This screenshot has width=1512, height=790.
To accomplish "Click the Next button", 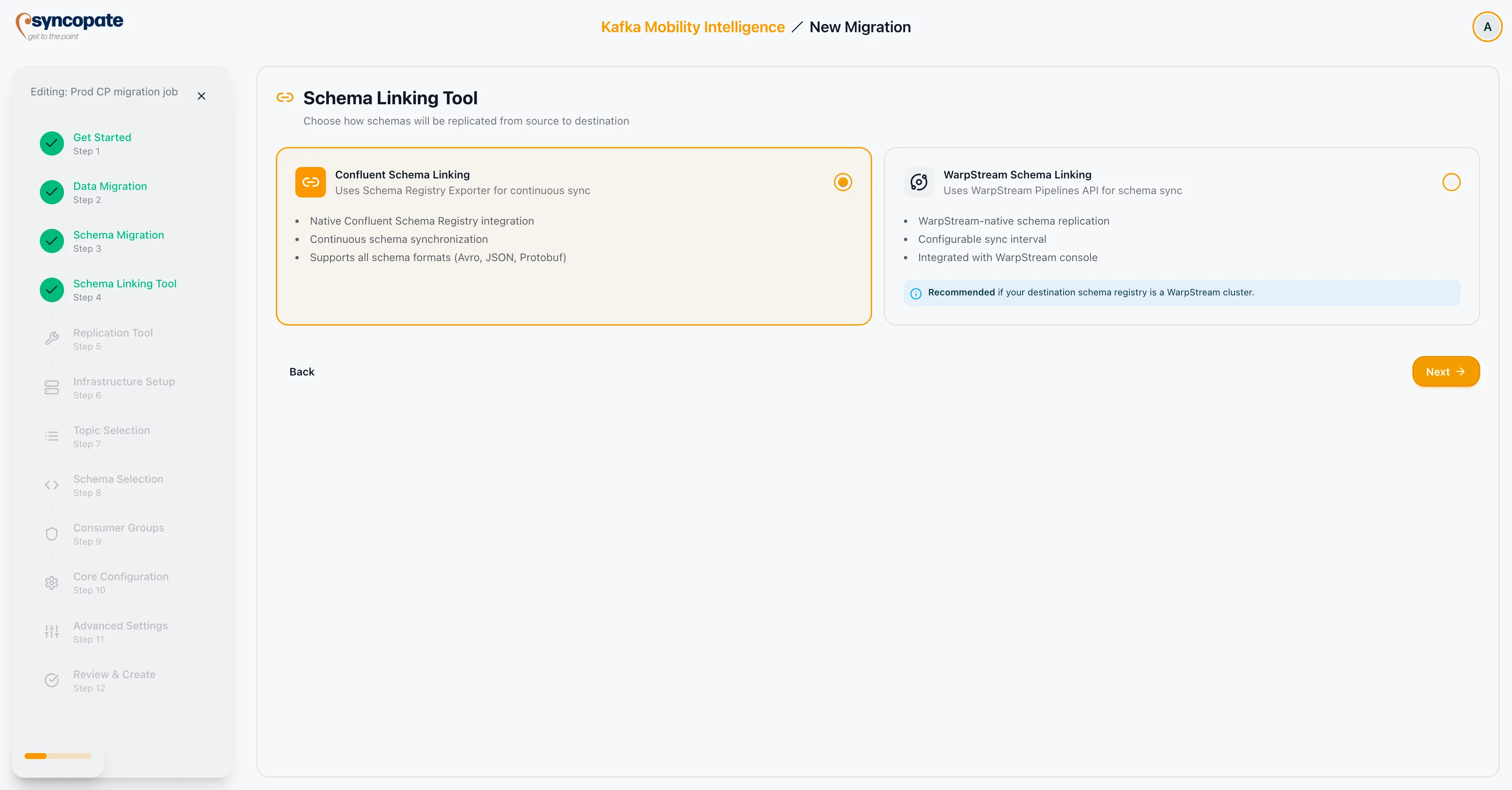I will (x=1445, y=372).
